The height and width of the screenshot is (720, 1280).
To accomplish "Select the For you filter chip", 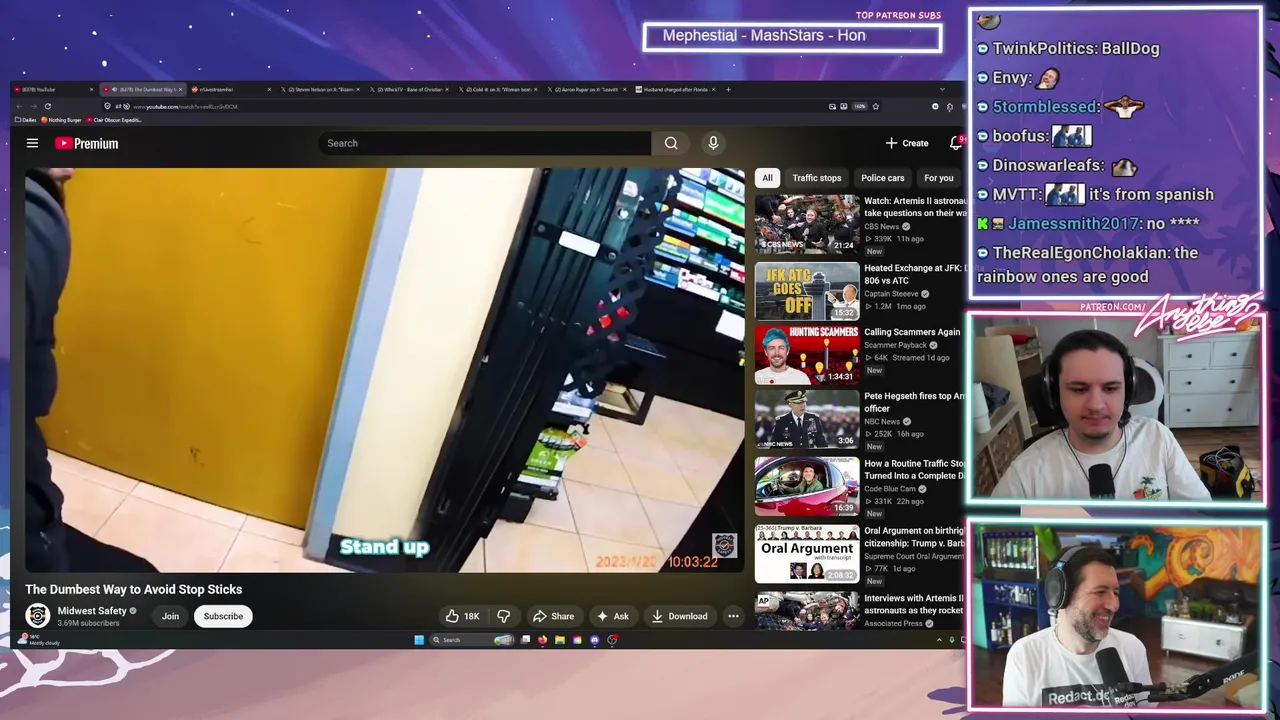I will pyautogui.click(x=938, y=178).
